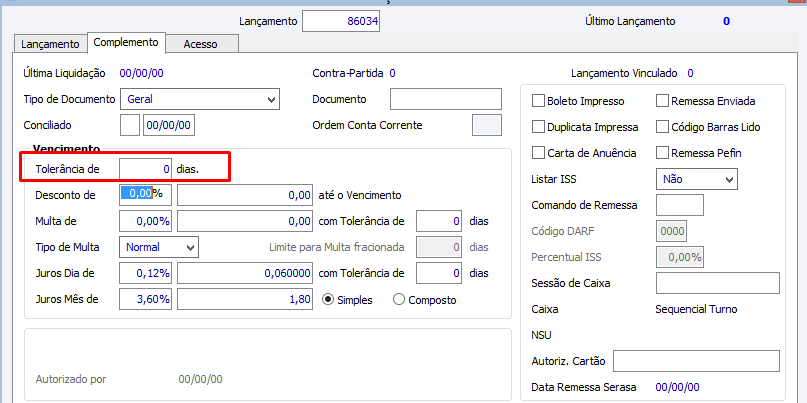
Task: Select the Simples interest radio button
Action: tap(327, 299)
